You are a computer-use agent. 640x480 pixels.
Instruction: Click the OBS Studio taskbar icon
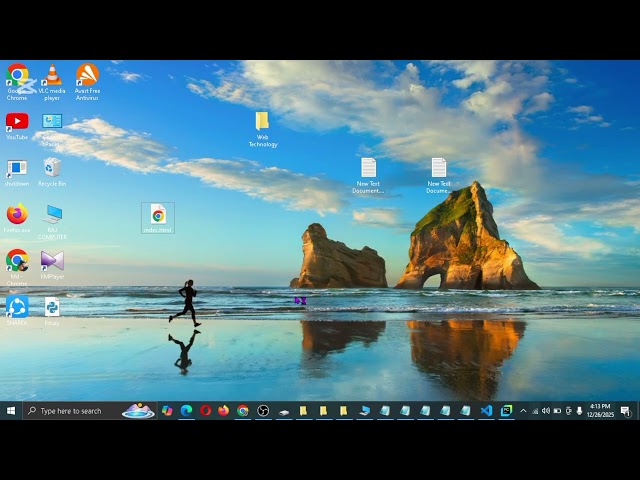click(x=263, y=411)
